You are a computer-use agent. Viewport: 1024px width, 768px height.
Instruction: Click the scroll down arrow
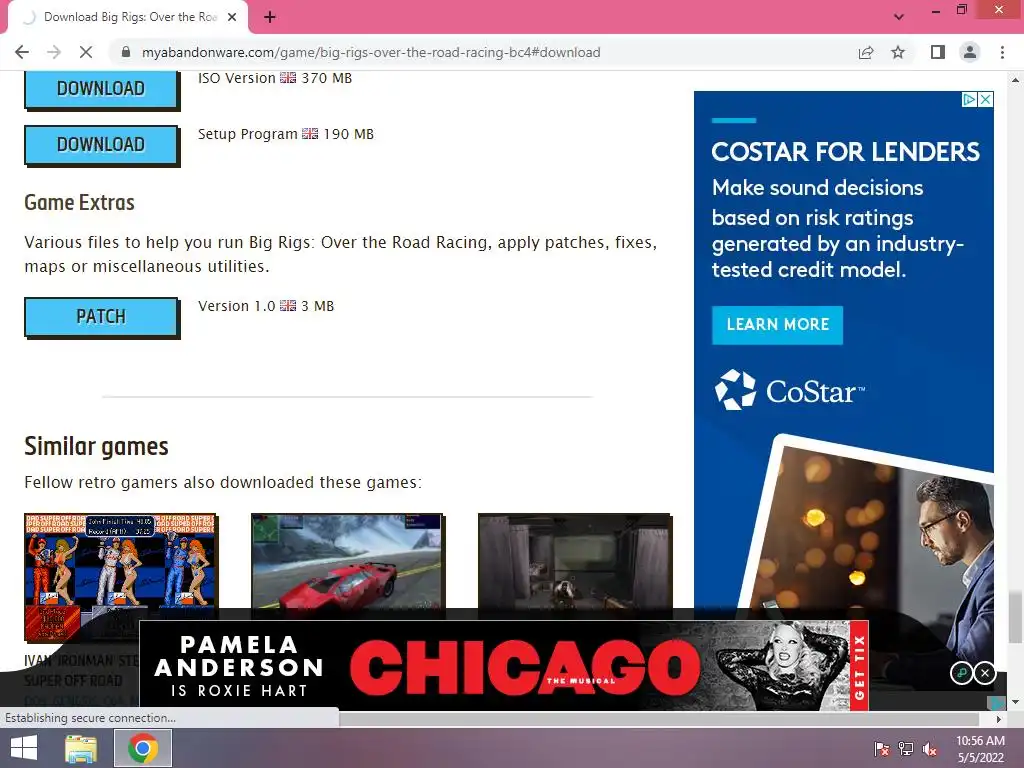pyautogui.click(x=1015, y=702)
